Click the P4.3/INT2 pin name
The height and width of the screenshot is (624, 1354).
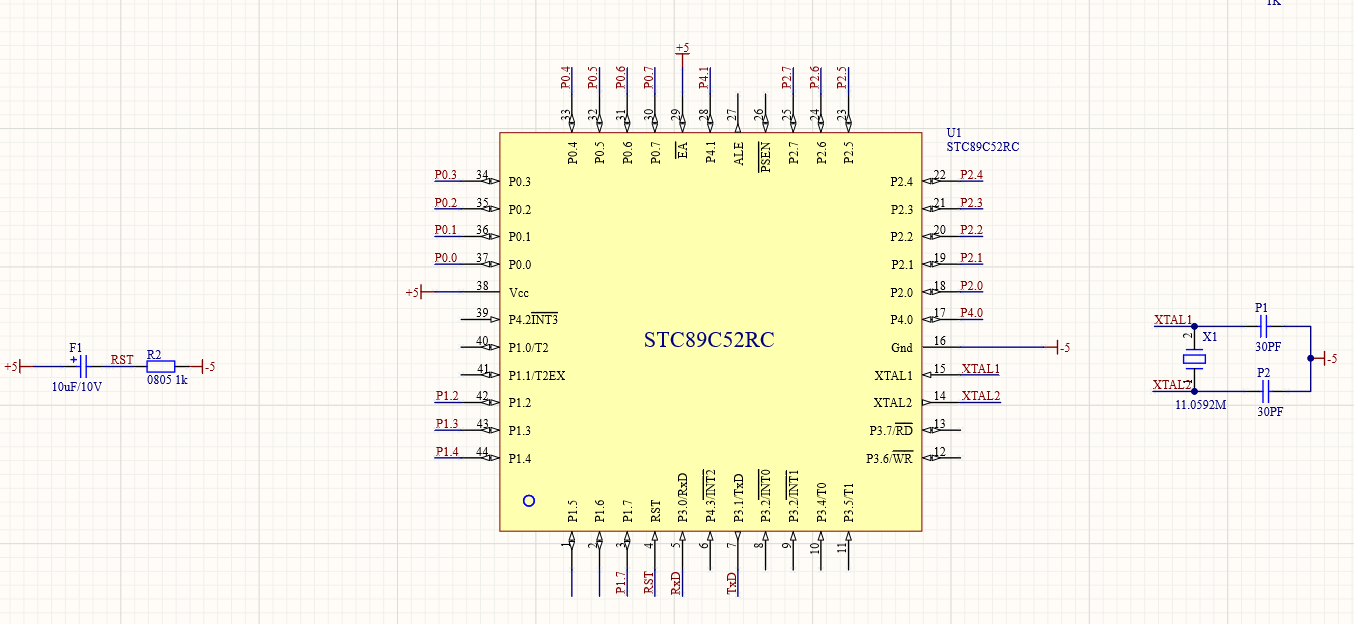[x=710, y=495]
